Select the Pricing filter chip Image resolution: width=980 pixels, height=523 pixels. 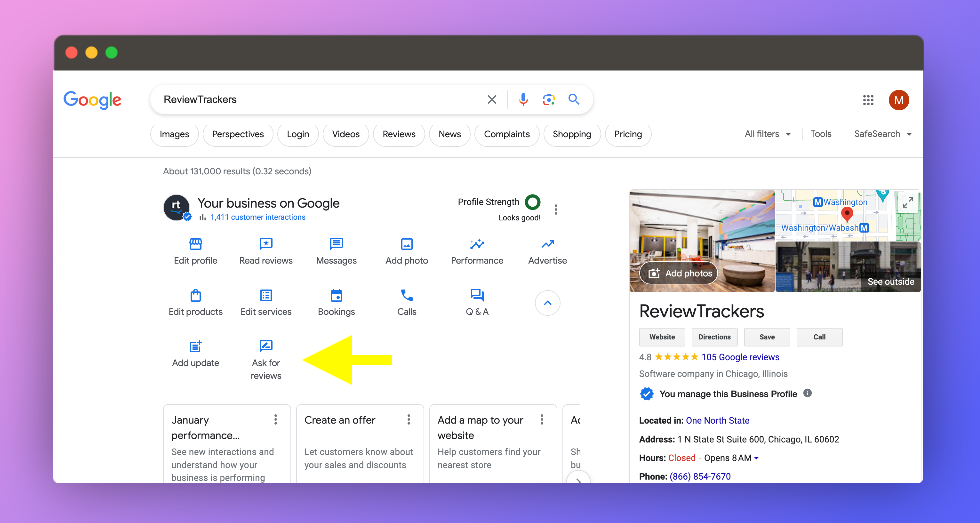pyautogui.click(x=628, y=134)
